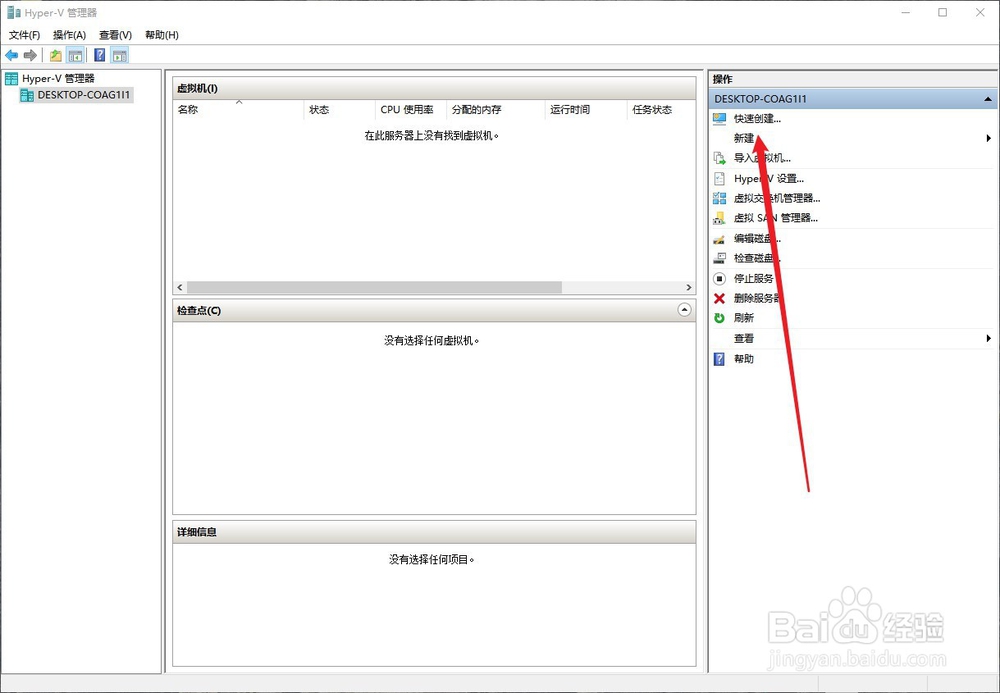Image resolution: width=1000 pixels, height=693 pixels.
Task: Click the 检查点(C) panel header
Action: coord(434,310)
